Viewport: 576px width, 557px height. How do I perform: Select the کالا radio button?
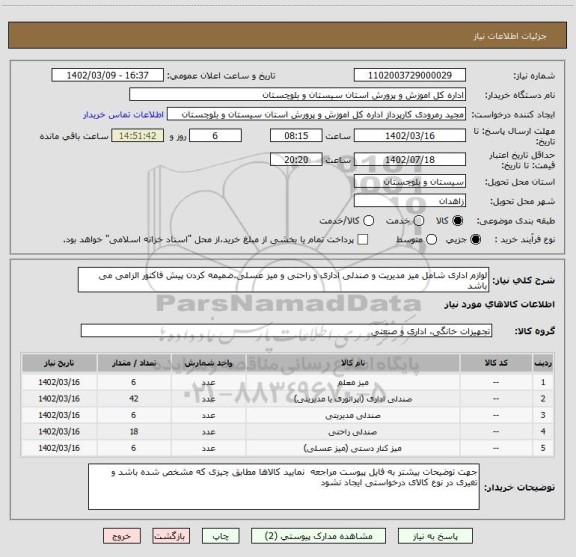click(x=458, y=221)
